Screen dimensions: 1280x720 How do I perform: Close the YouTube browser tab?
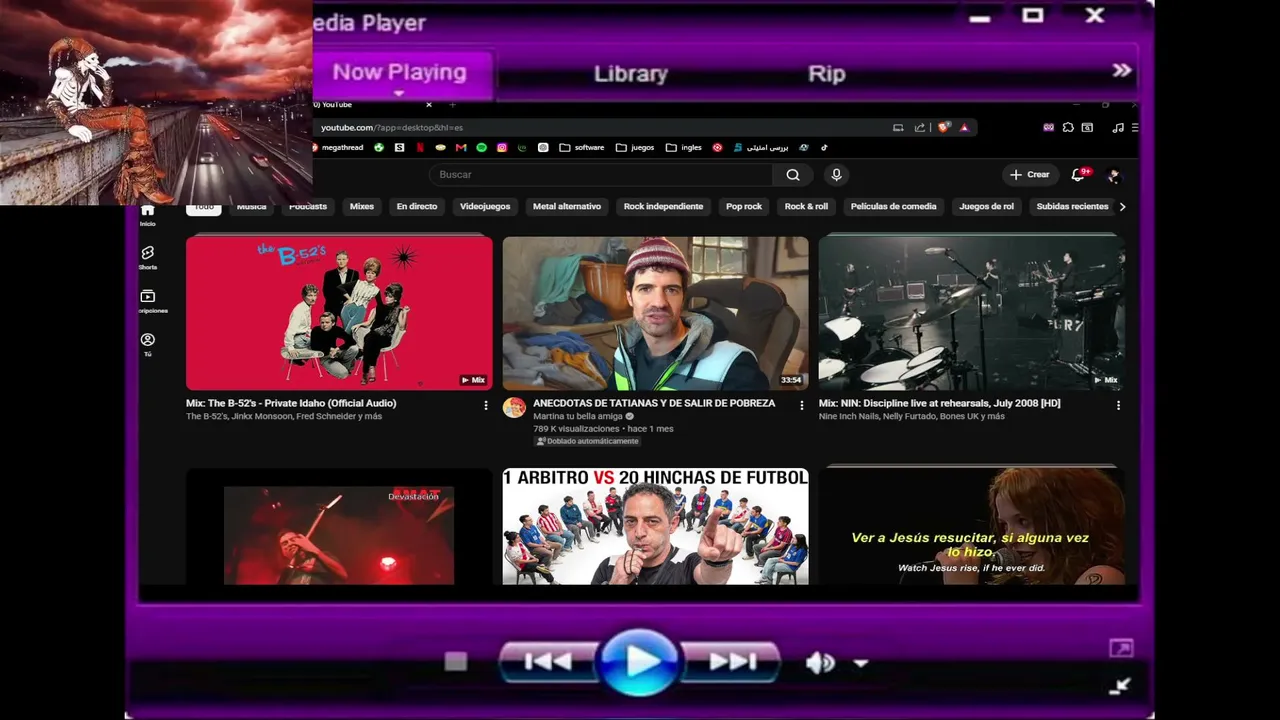[429, 105]
